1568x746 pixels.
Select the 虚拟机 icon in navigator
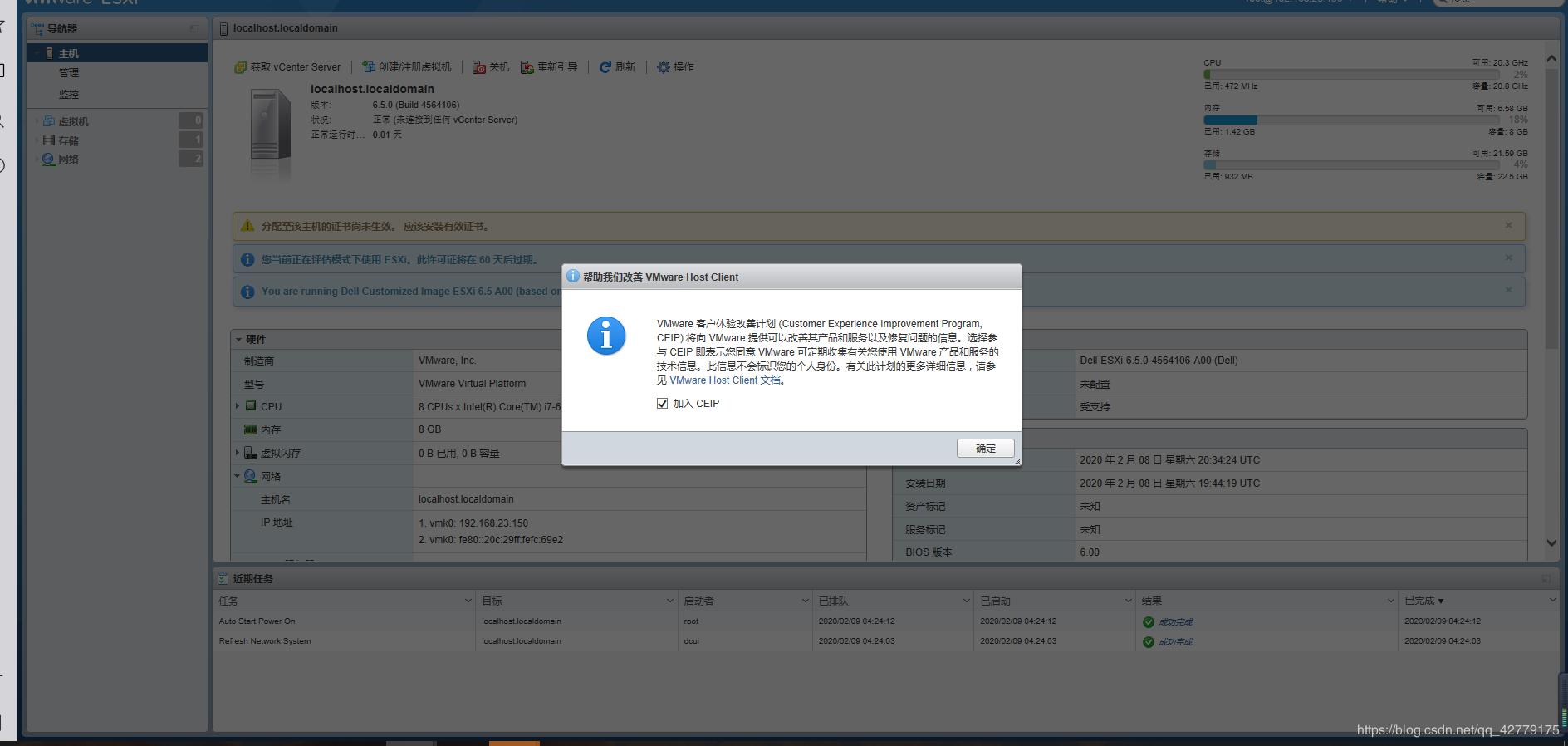[49, 121]
